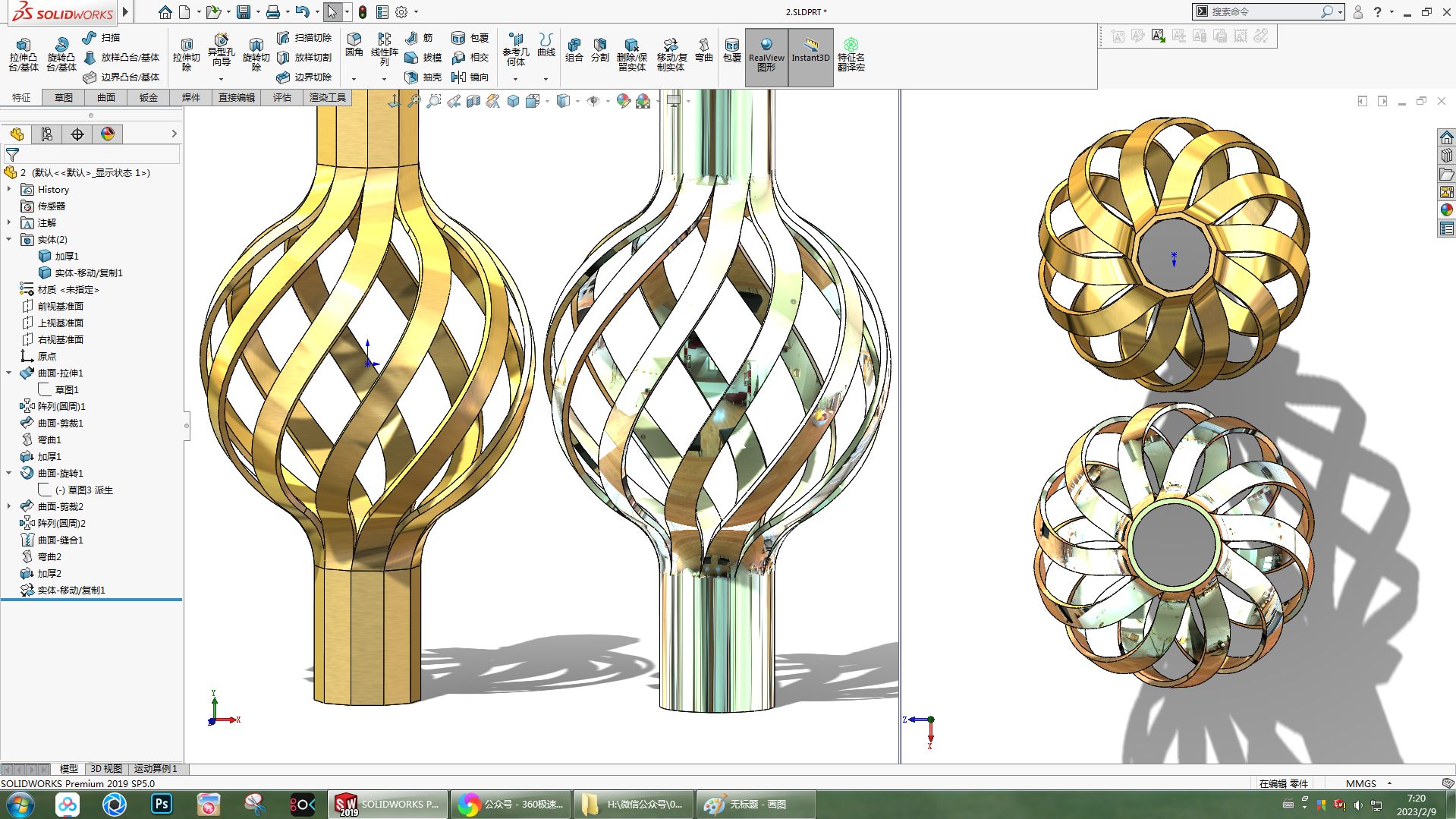Image resolution: width=1456 pixels, height=819 pixels.
Task: Choose the 旋转切除 revolved cut tool
Action: click(256, 55)
